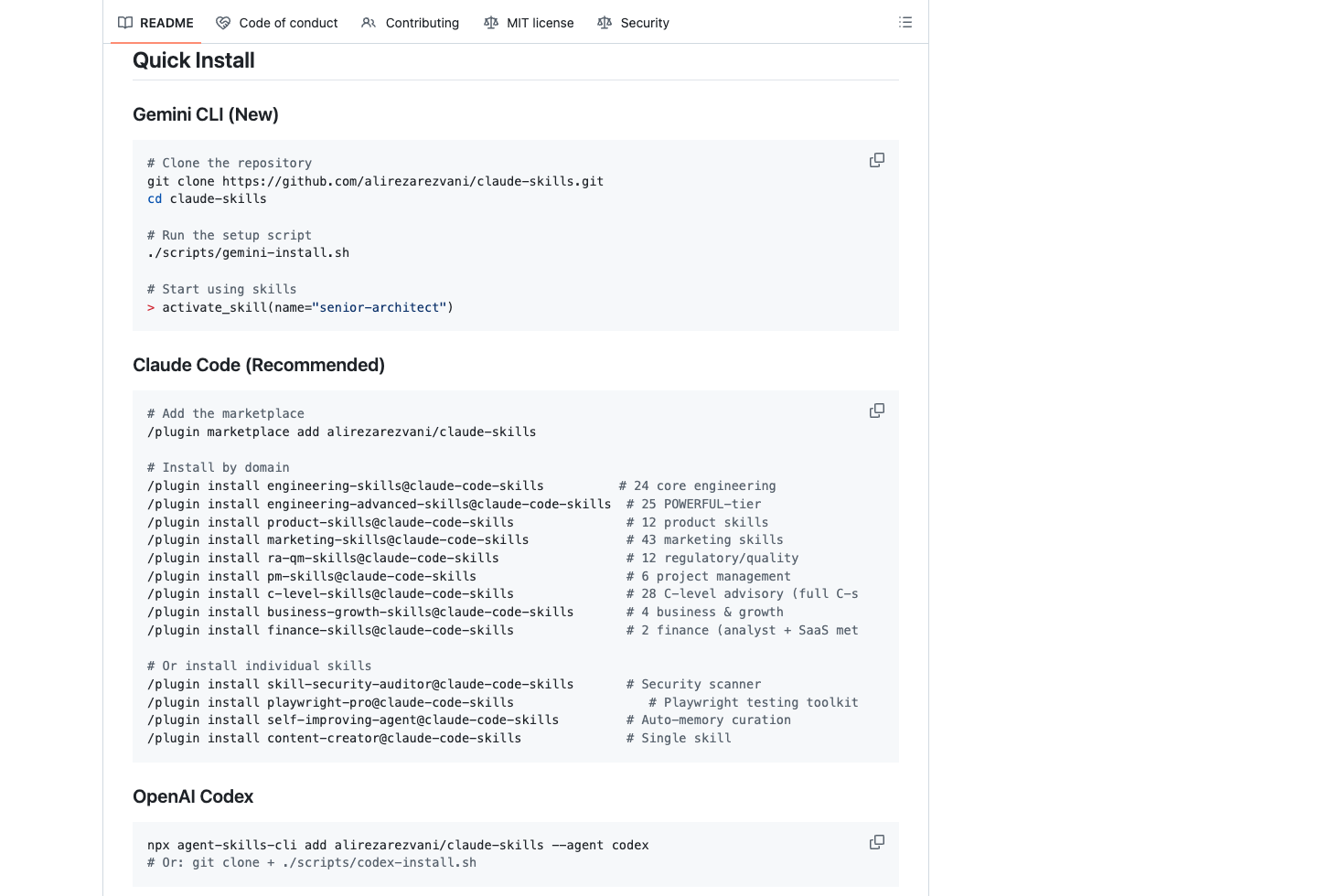Select the MIT license tab
The height and width of the screenshot is (896, 1317).
coord(529,23)
